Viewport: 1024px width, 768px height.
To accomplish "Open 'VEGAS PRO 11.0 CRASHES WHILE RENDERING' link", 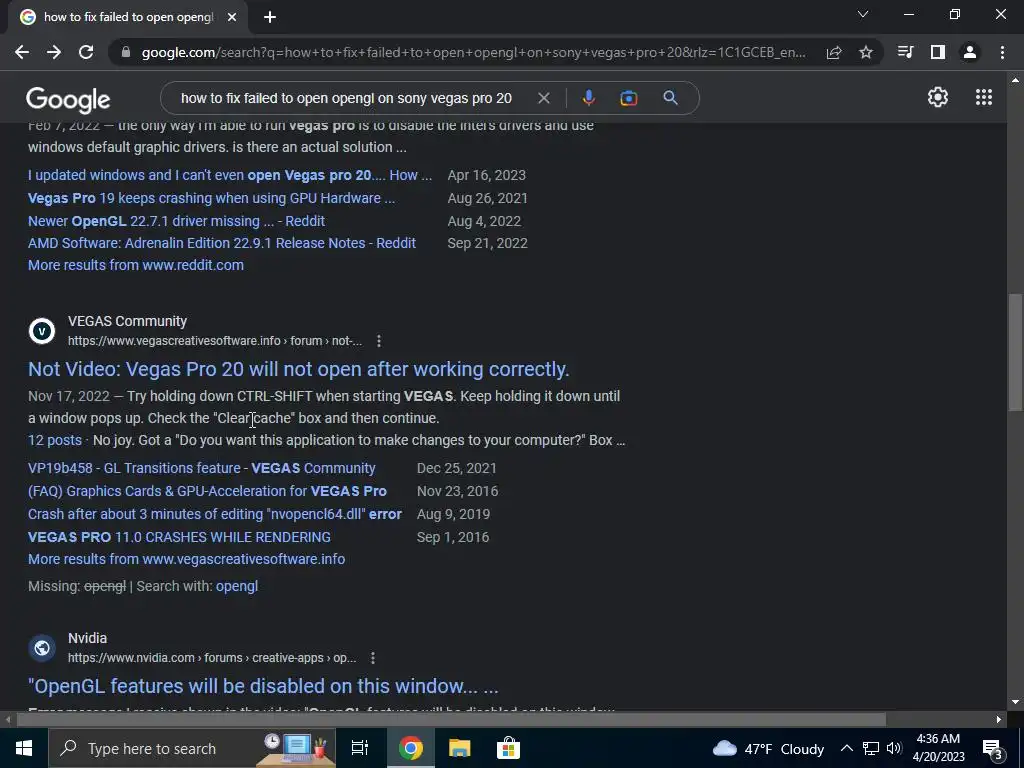I will pos(180,537).
